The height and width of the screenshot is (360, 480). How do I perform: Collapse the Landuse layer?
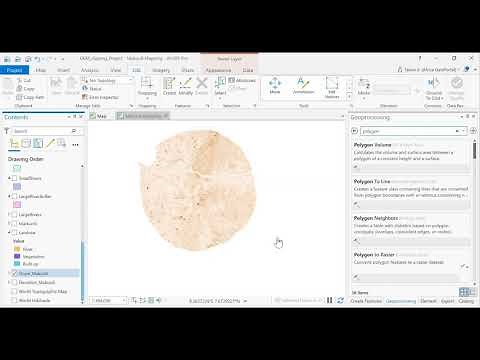9,232
